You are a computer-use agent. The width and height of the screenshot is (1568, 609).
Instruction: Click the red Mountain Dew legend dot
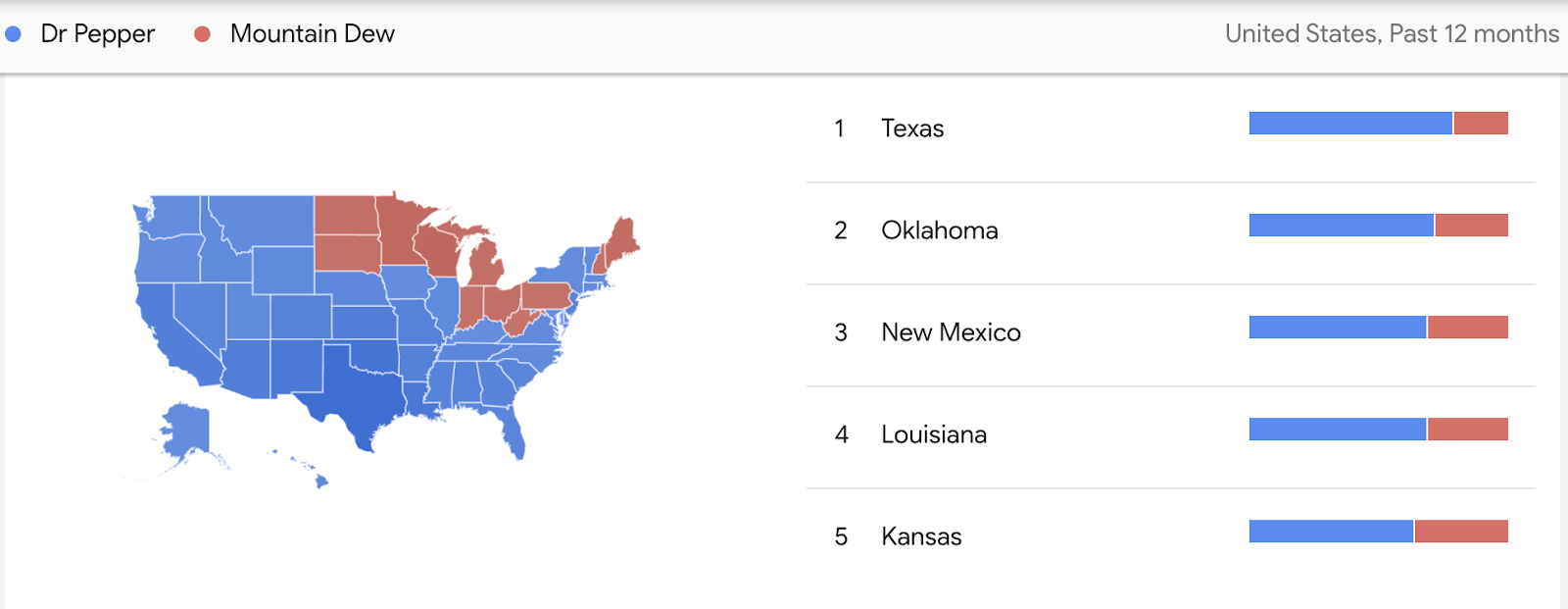tap(203, 34)
